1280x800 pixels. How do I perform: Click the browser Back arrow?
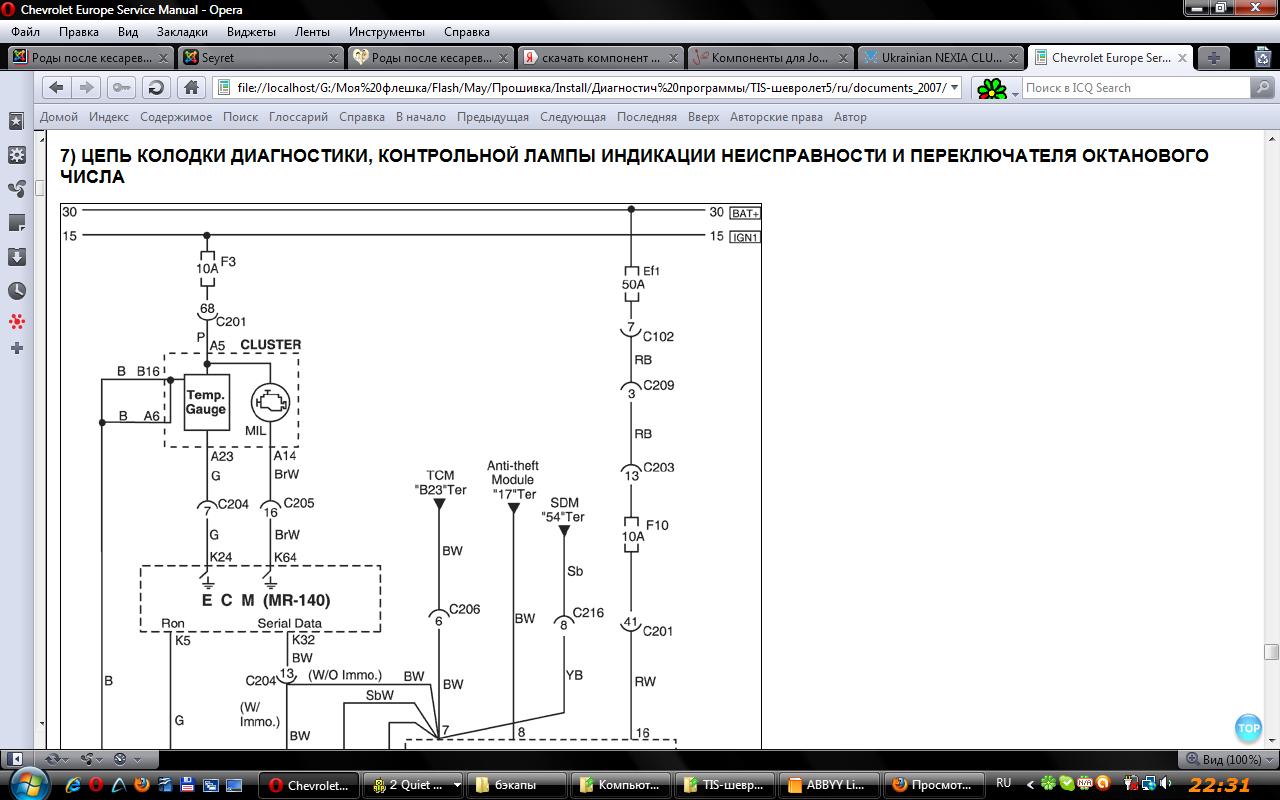coord(56,88)
